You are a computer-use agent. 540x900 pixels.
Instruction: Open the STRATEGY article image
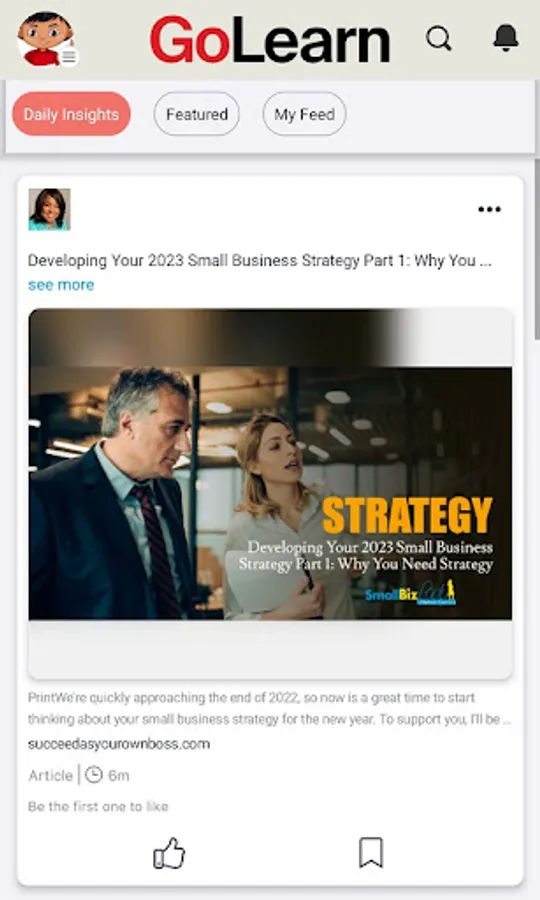click(x=270, y=494)
